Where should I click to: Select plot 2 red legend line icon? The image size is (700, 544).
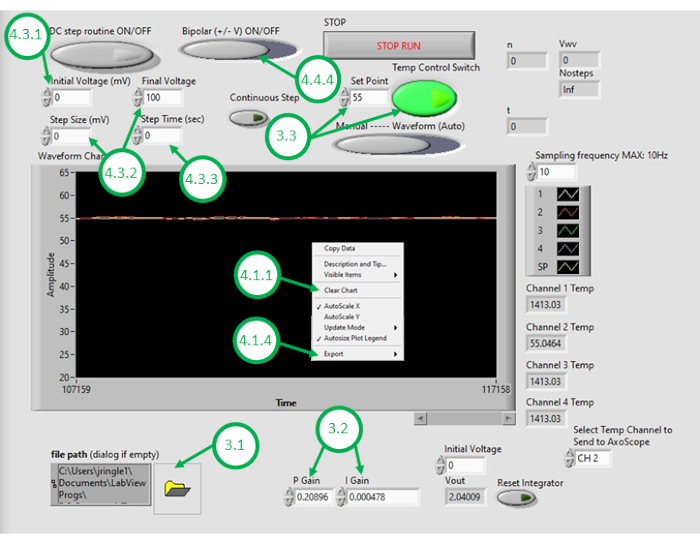(568, 212)
